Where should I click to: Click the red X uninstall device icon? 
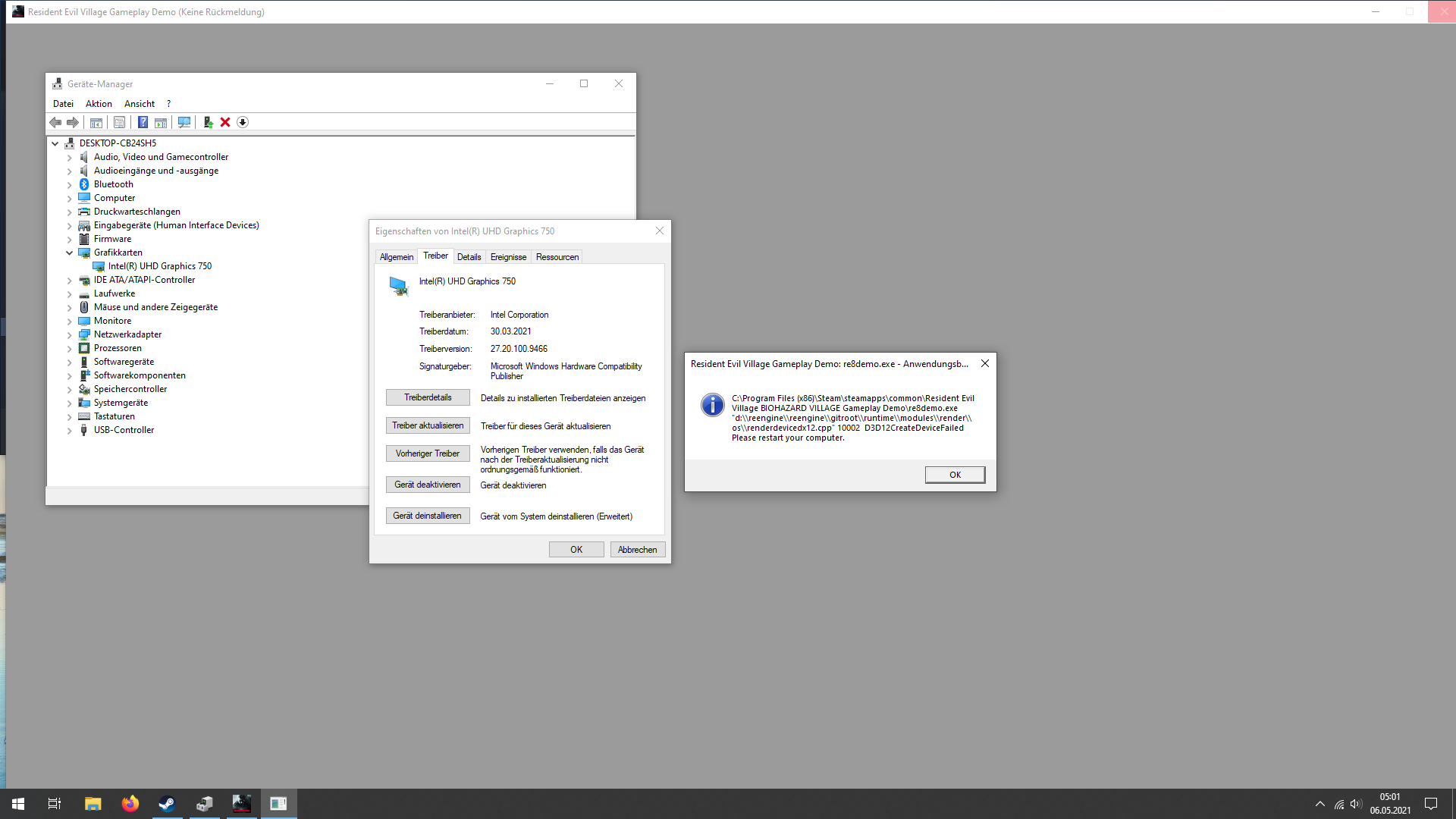(225, 122)
